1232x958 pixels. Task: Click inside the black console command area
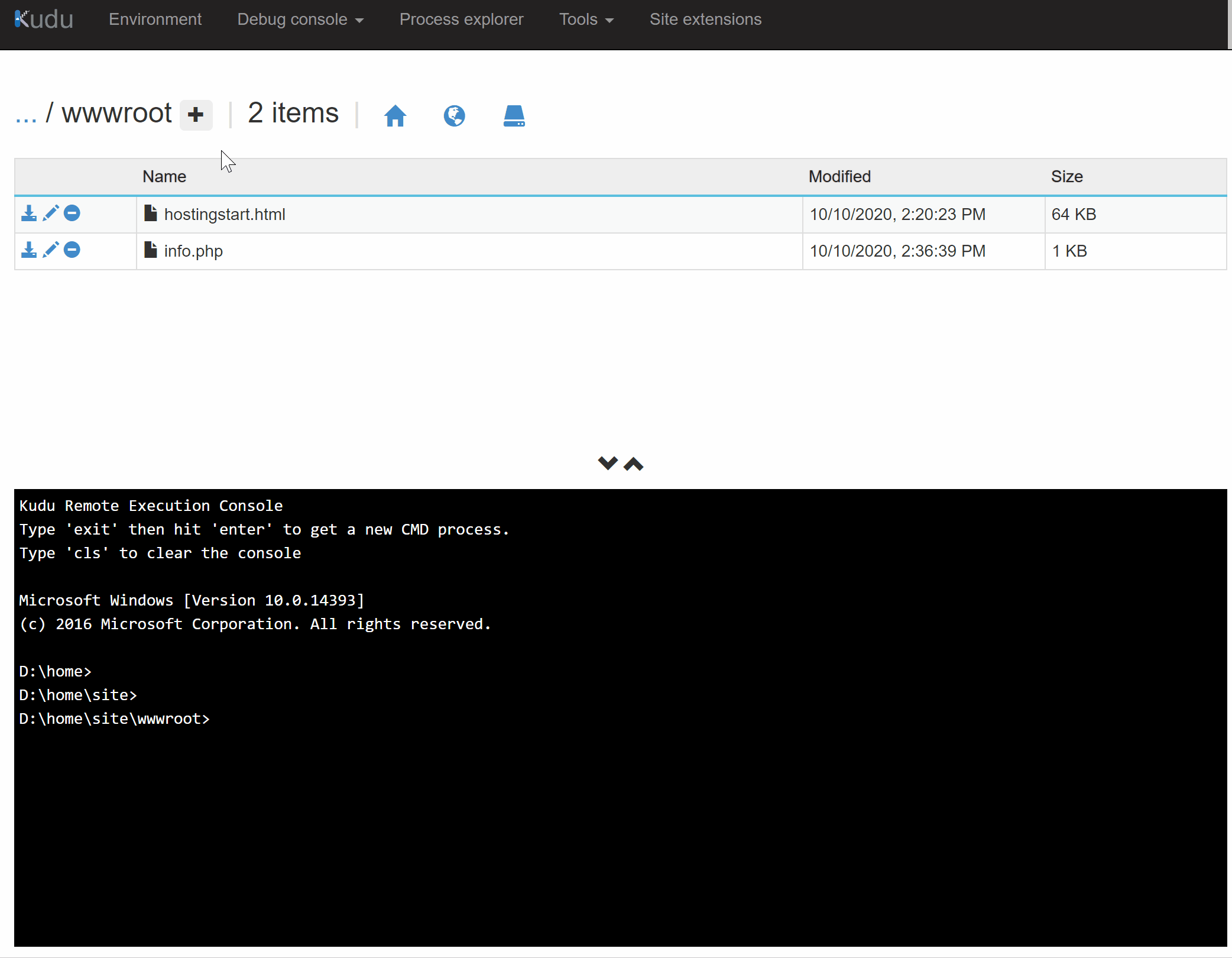(620, 828)
